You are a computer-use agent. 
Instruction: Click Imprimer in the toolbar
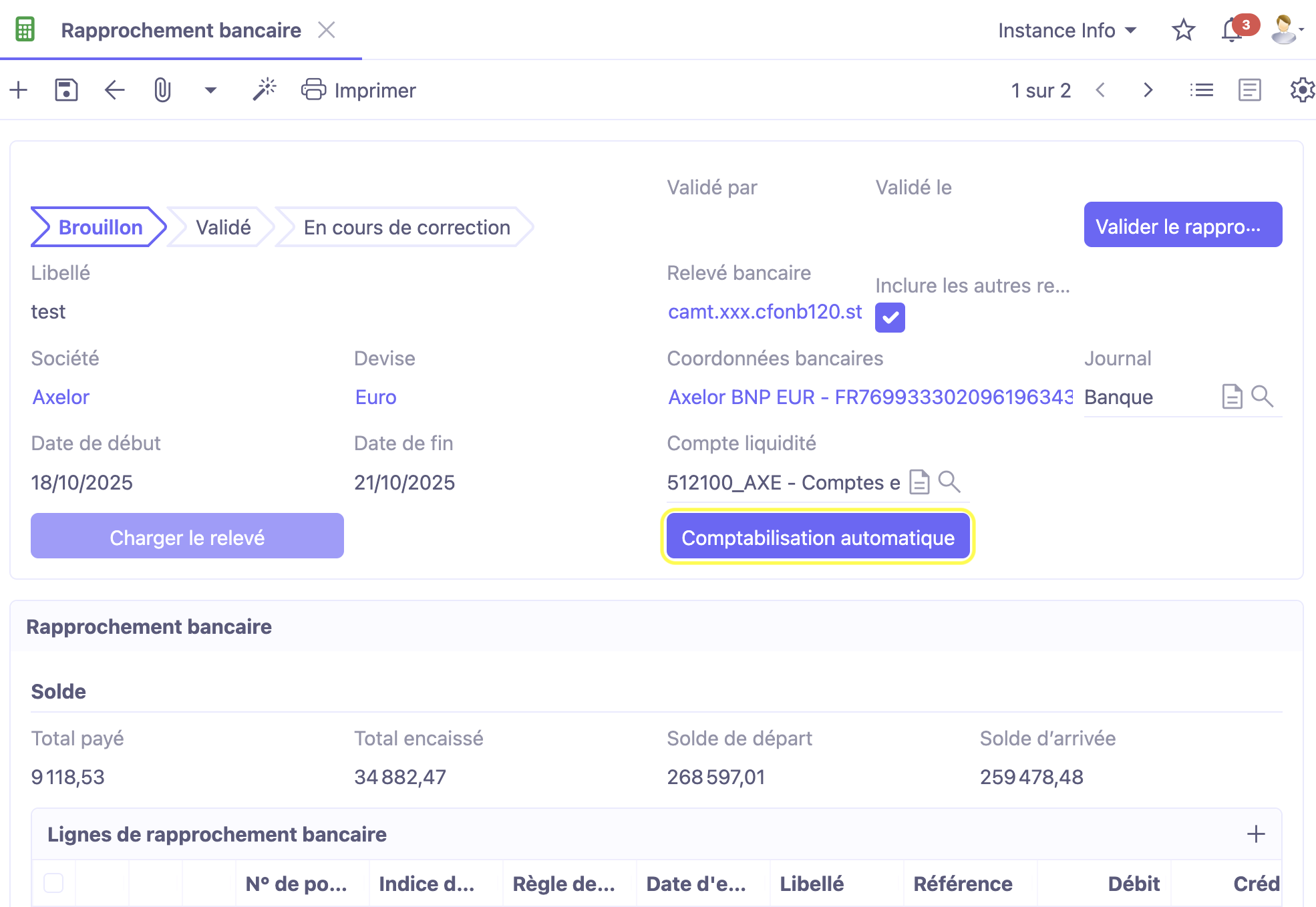(359, 90)
